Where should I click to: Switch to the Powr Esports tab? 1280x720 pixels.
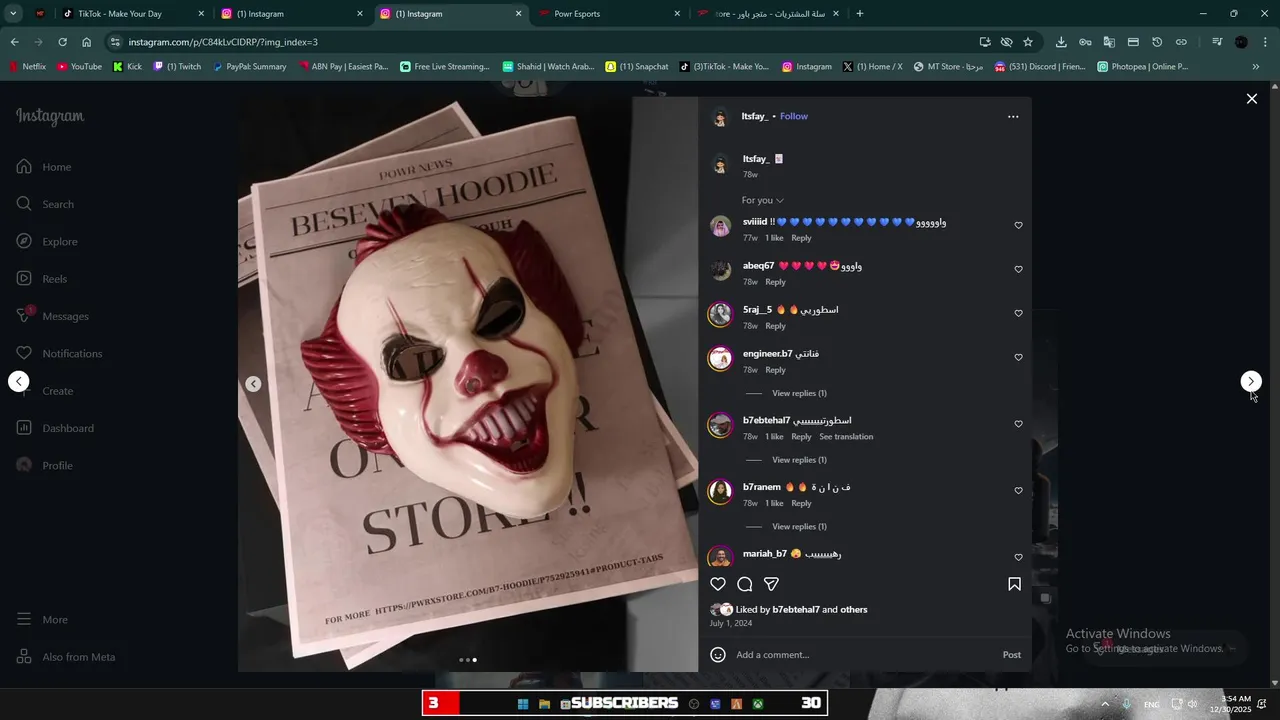(x=609, y=14)
